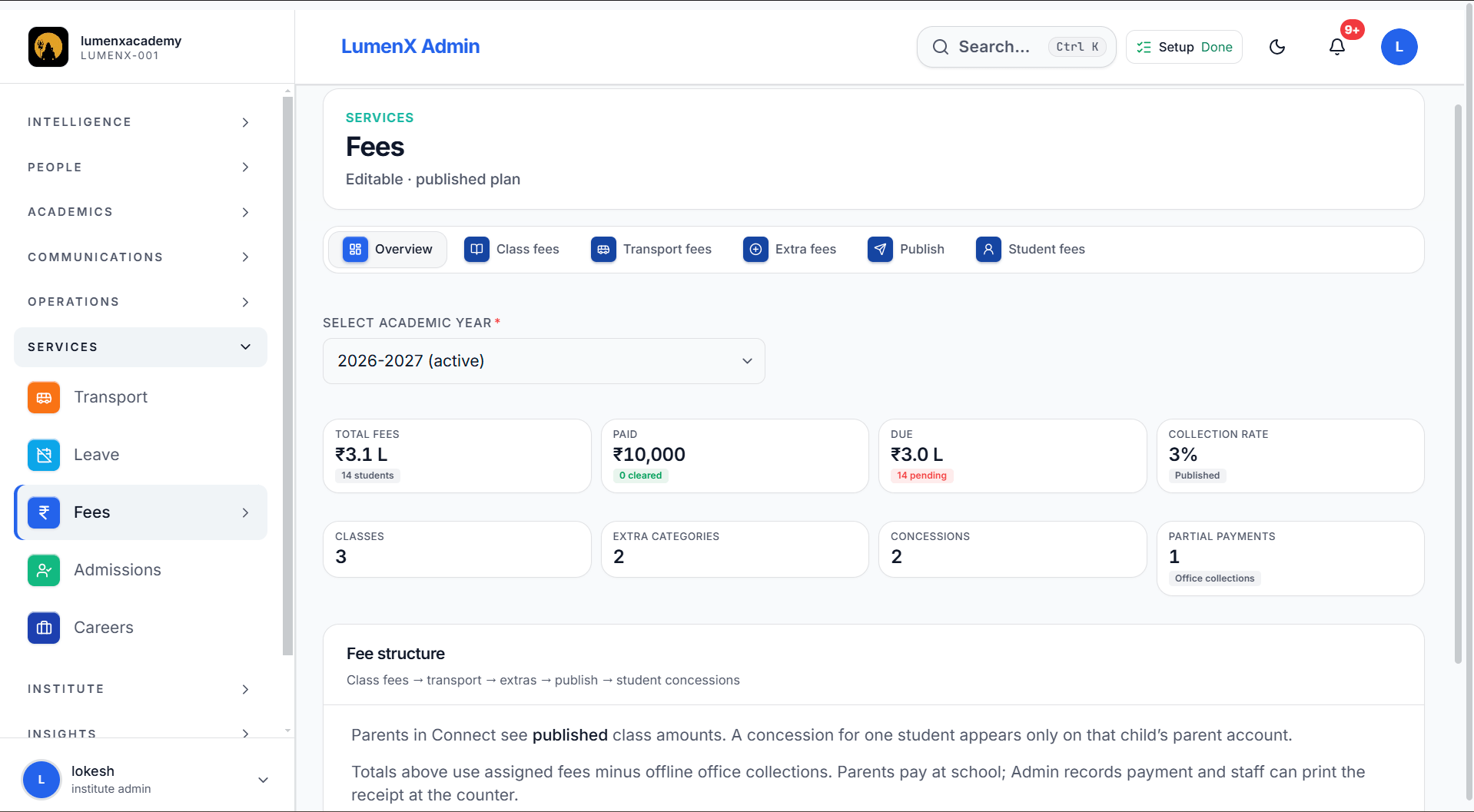The image size is (1474, 812).
Task: Click the Overview grid icon
Action: click(x=355, y=249)
